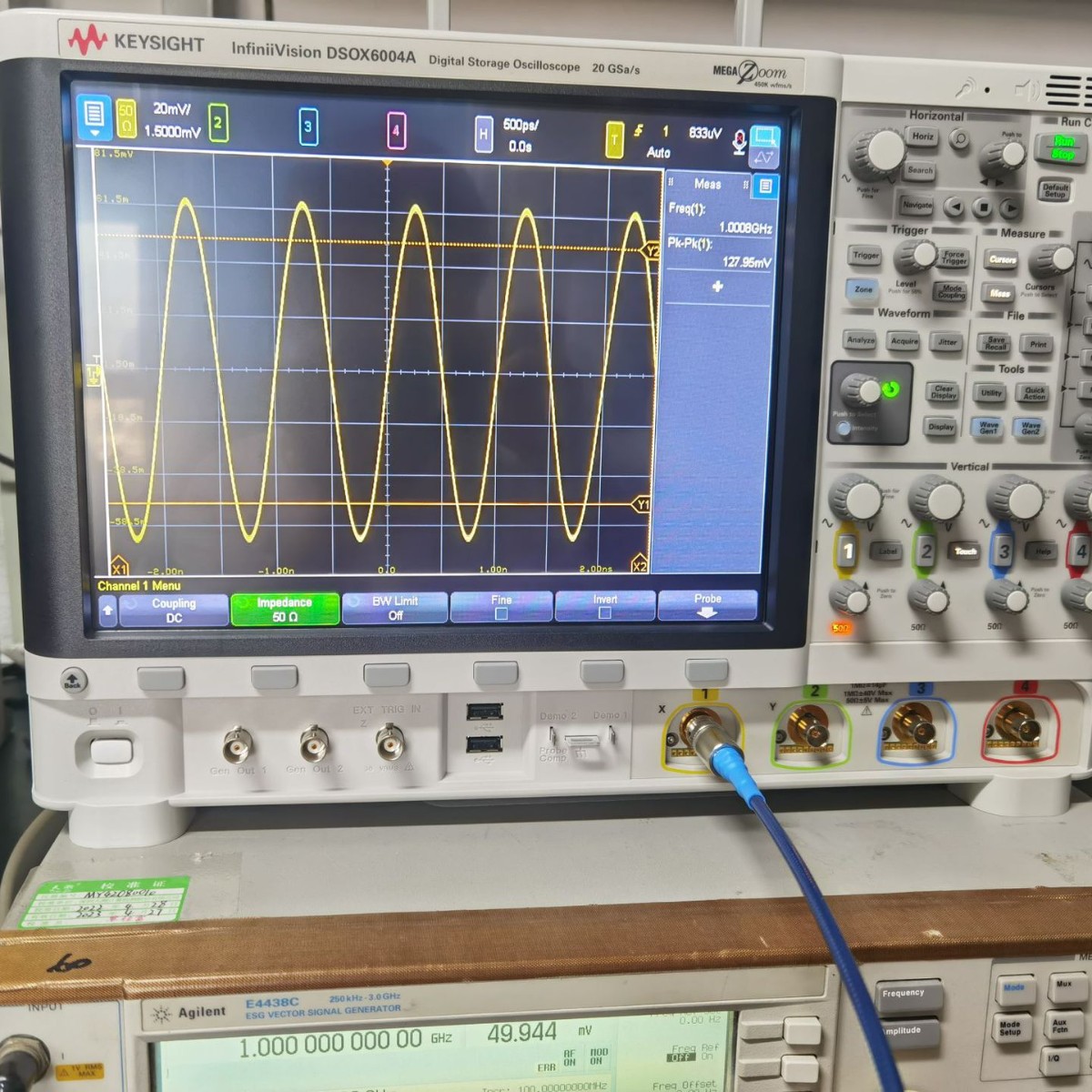This screenshot has width=1092, height=1092.
Task: Push the green Run Stop button
Action: point(1063,148)
